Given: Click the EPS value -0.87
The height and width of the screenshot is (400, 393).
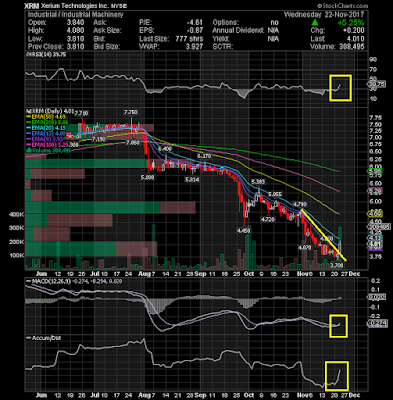Looking at the screenshot, I should 195,30.
